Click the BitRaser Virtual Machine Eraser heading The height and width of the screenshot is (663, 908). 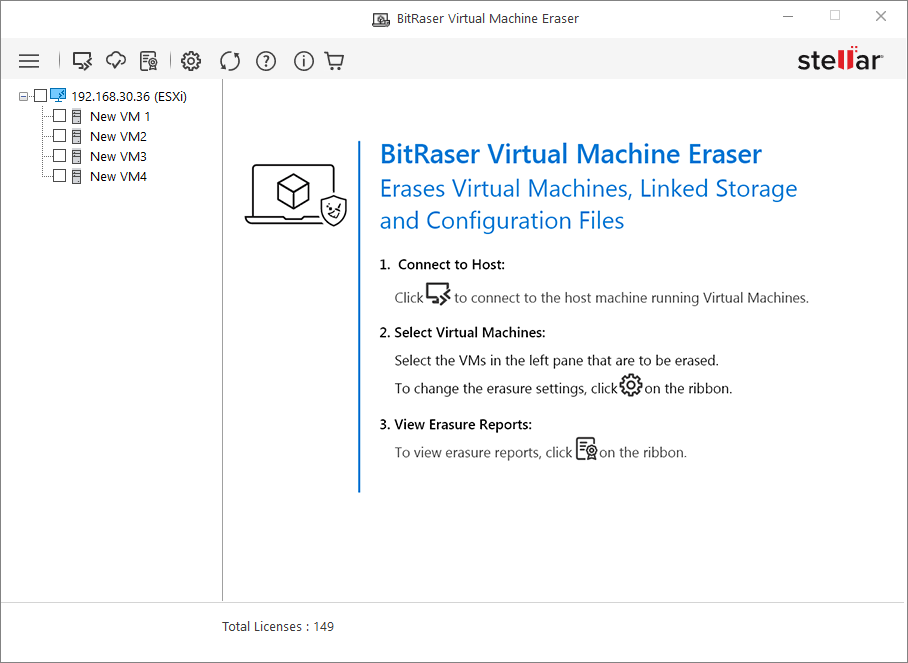pos(570,154)
